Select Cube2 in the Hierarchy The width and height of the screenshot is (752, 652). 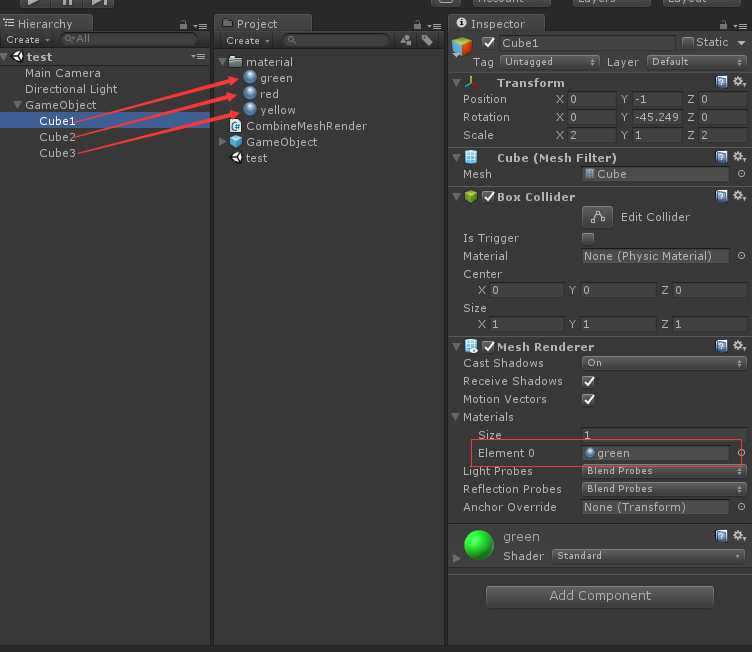click(x=57, y=137)
